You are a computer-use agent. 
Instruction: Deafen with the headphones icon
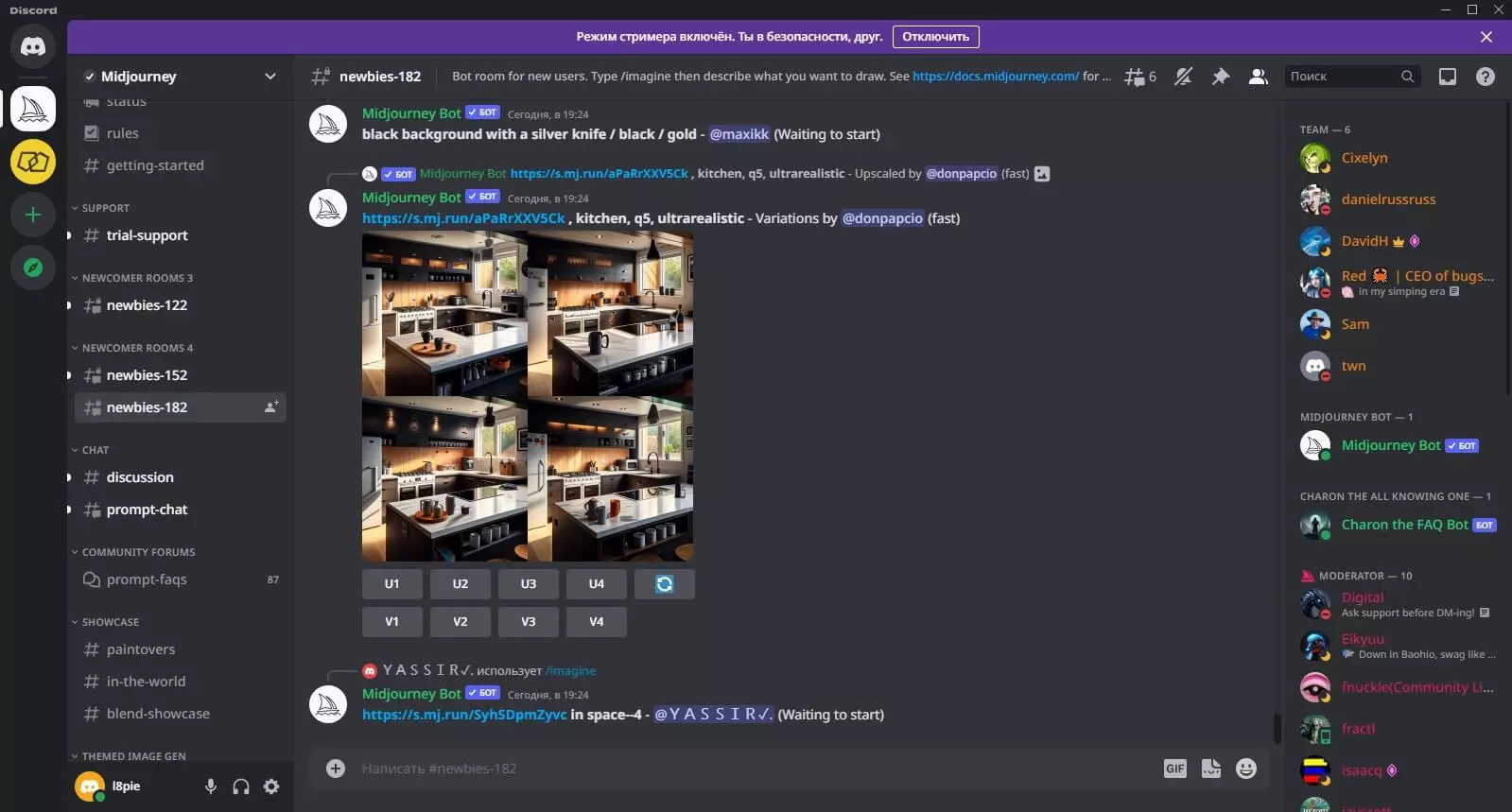tap(241, 786)
